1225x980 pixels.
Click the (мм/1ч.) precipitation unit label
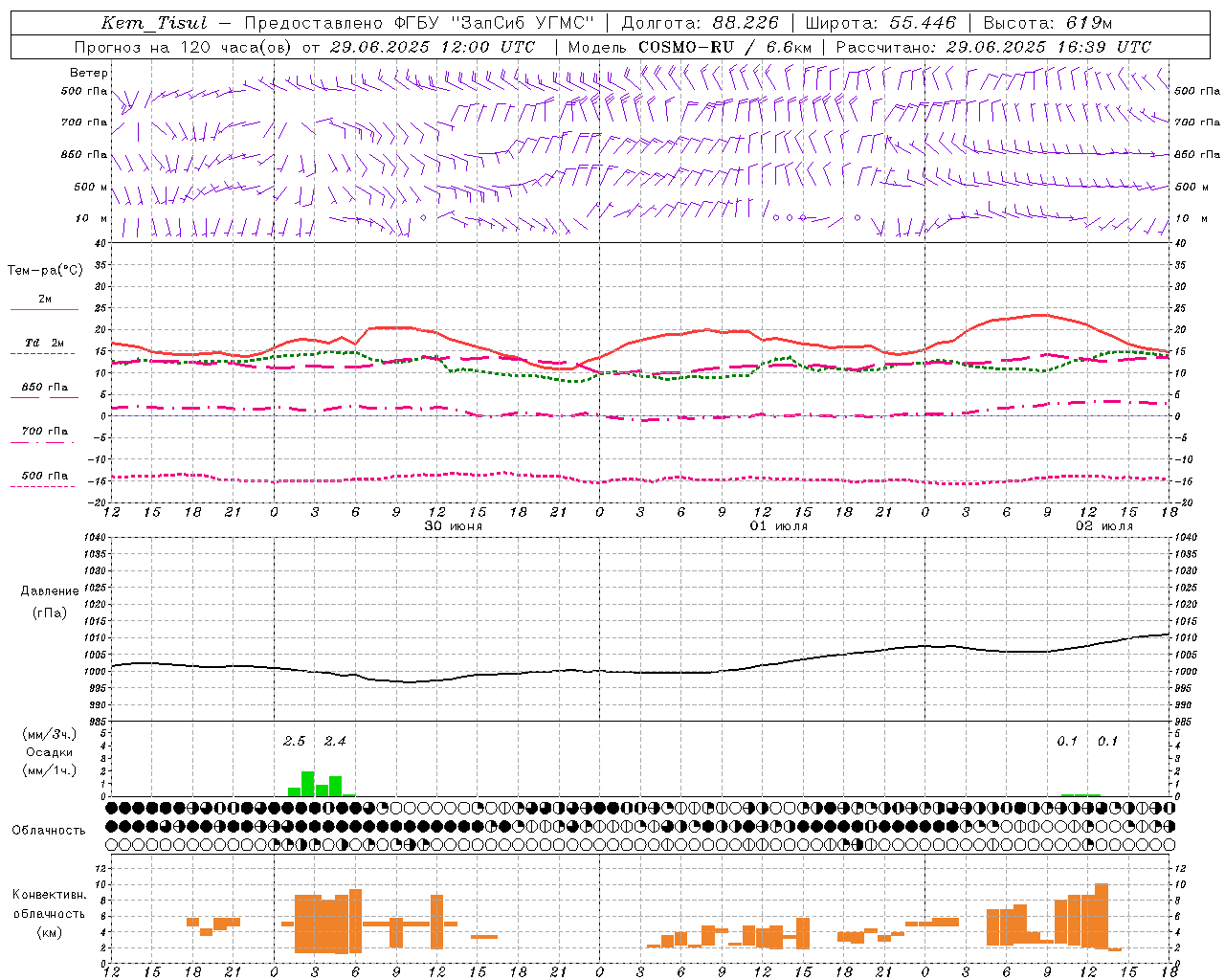pyautogui.click(x=50, y=770)
